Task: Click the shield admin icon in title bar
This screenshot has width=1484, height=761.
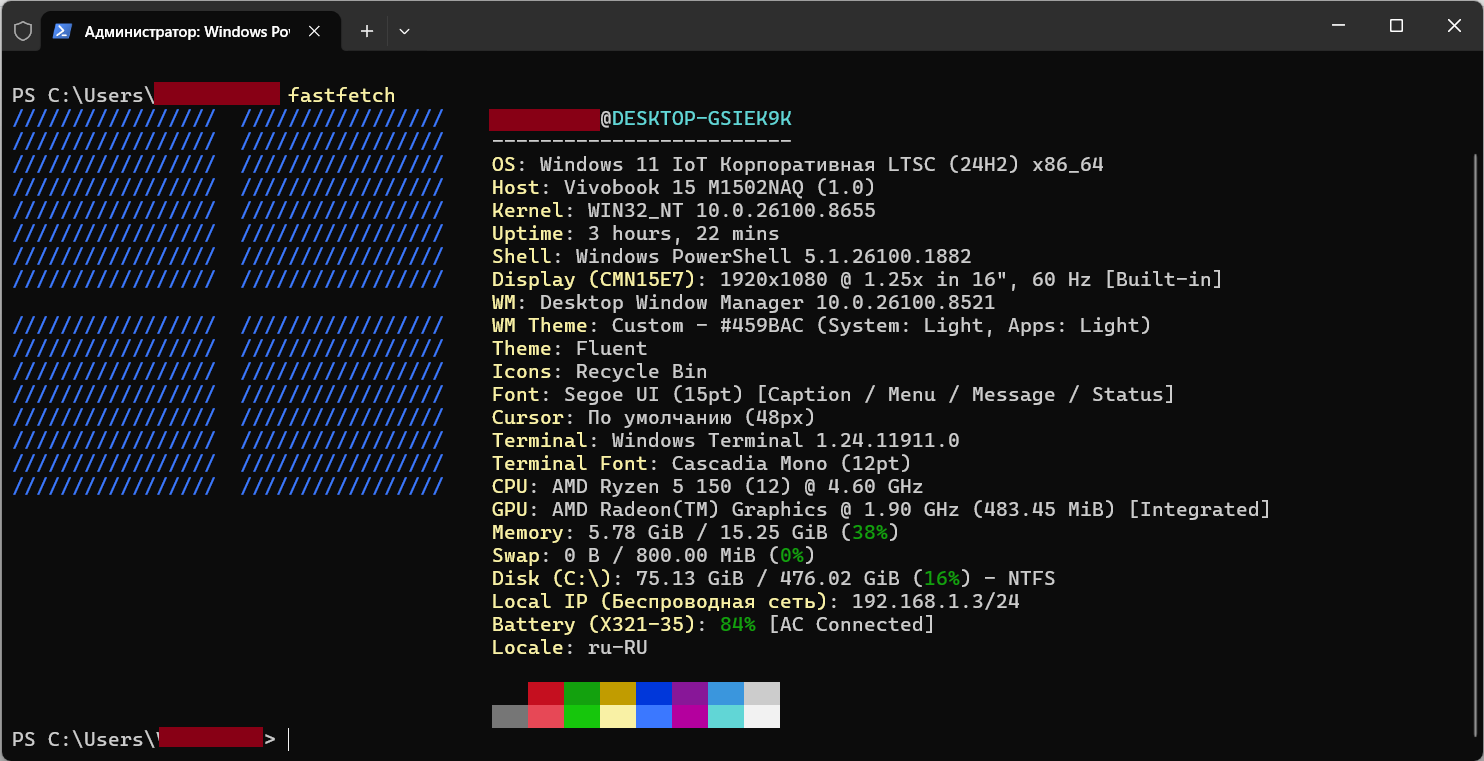Action: pyautogui.click(x=22, y=31)
